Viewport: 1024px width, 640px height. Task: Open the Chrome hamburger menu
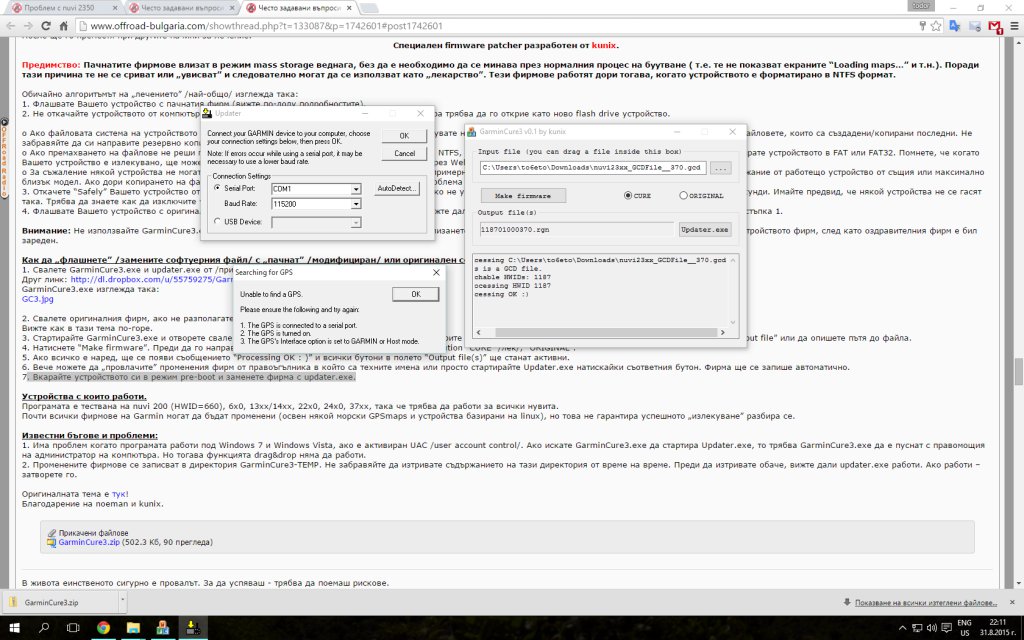click(x=1011, y=25)
